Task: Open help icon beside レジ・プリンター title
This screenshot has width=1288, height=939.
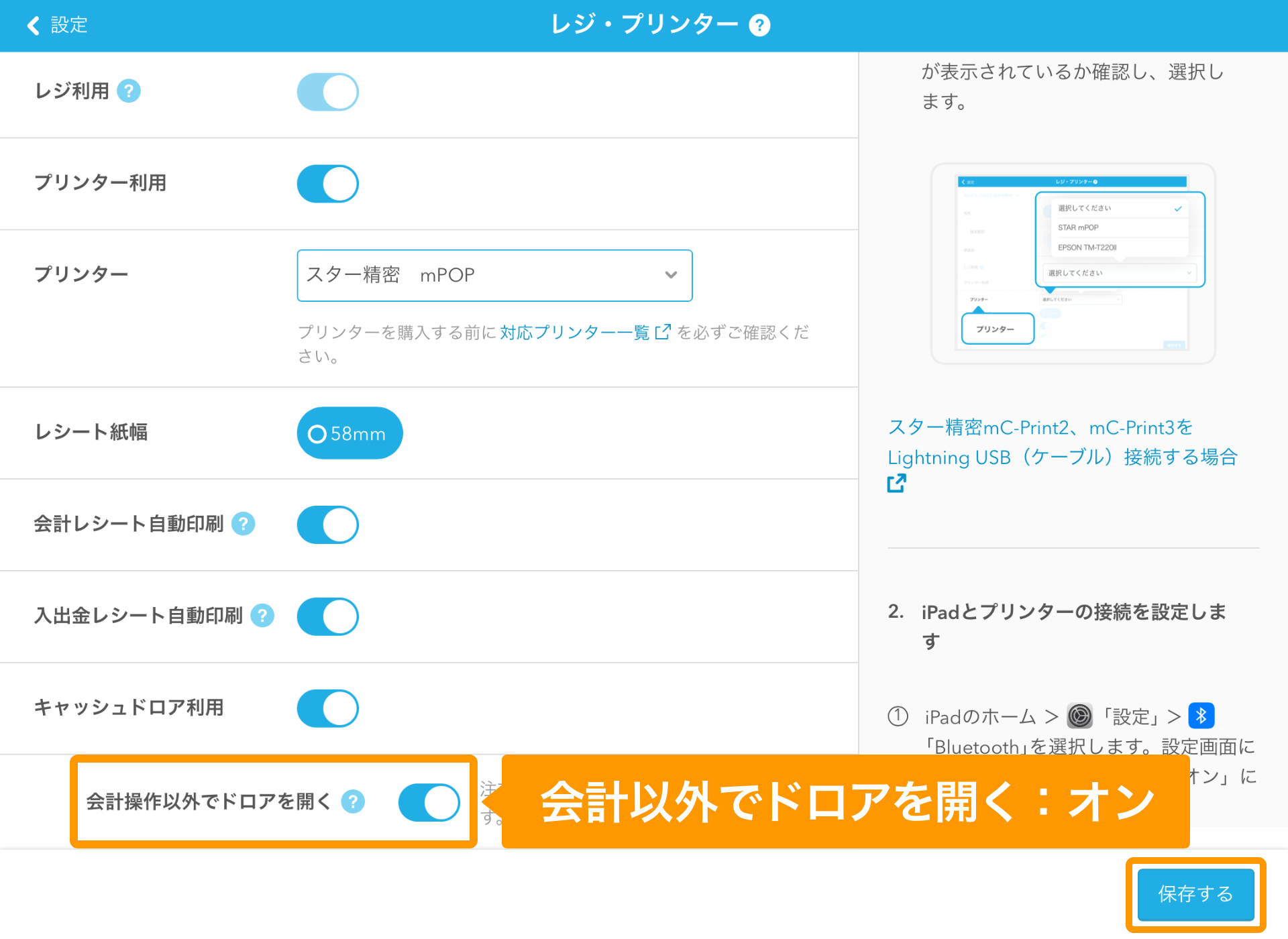Action: (759, 25)
